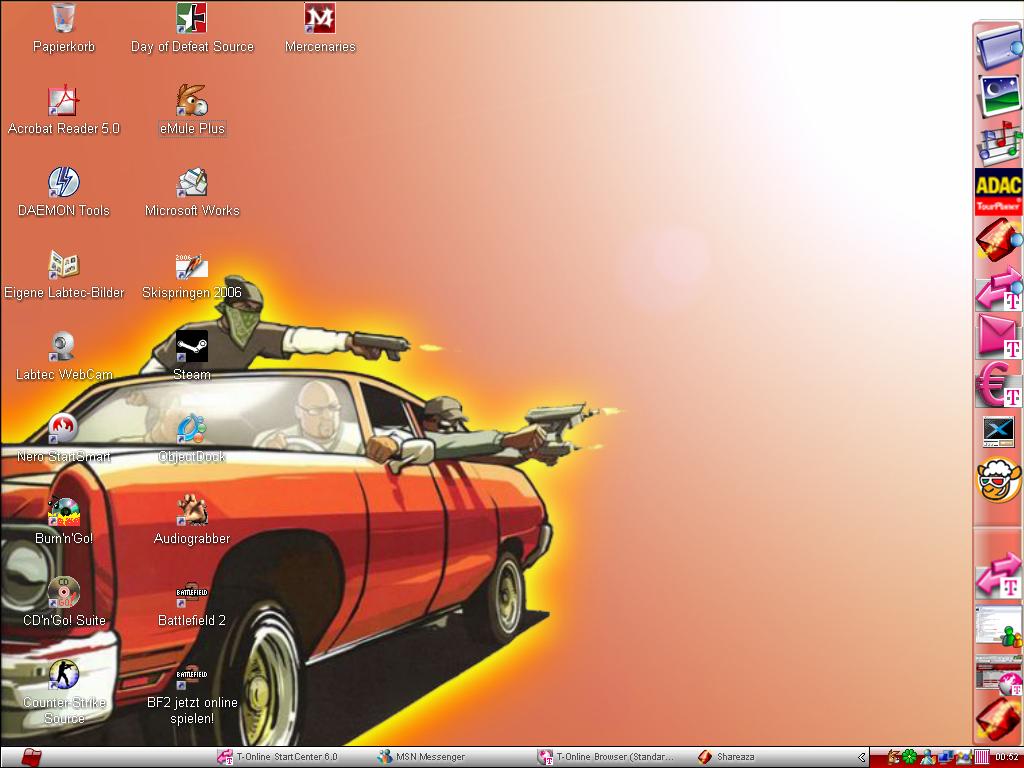
Task: Click T-Online pink envelope mail icon
Action: tap(999, 337)
